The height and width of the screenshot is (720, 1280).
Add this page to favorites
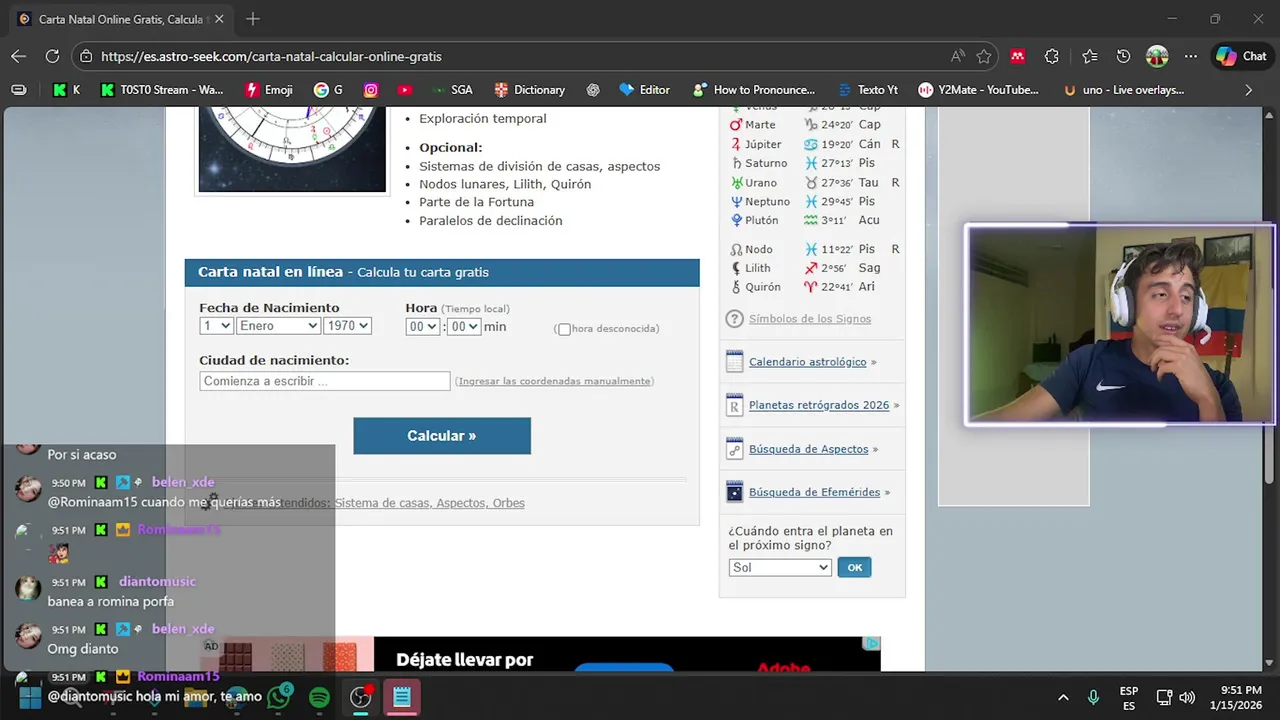pos(984,57)
